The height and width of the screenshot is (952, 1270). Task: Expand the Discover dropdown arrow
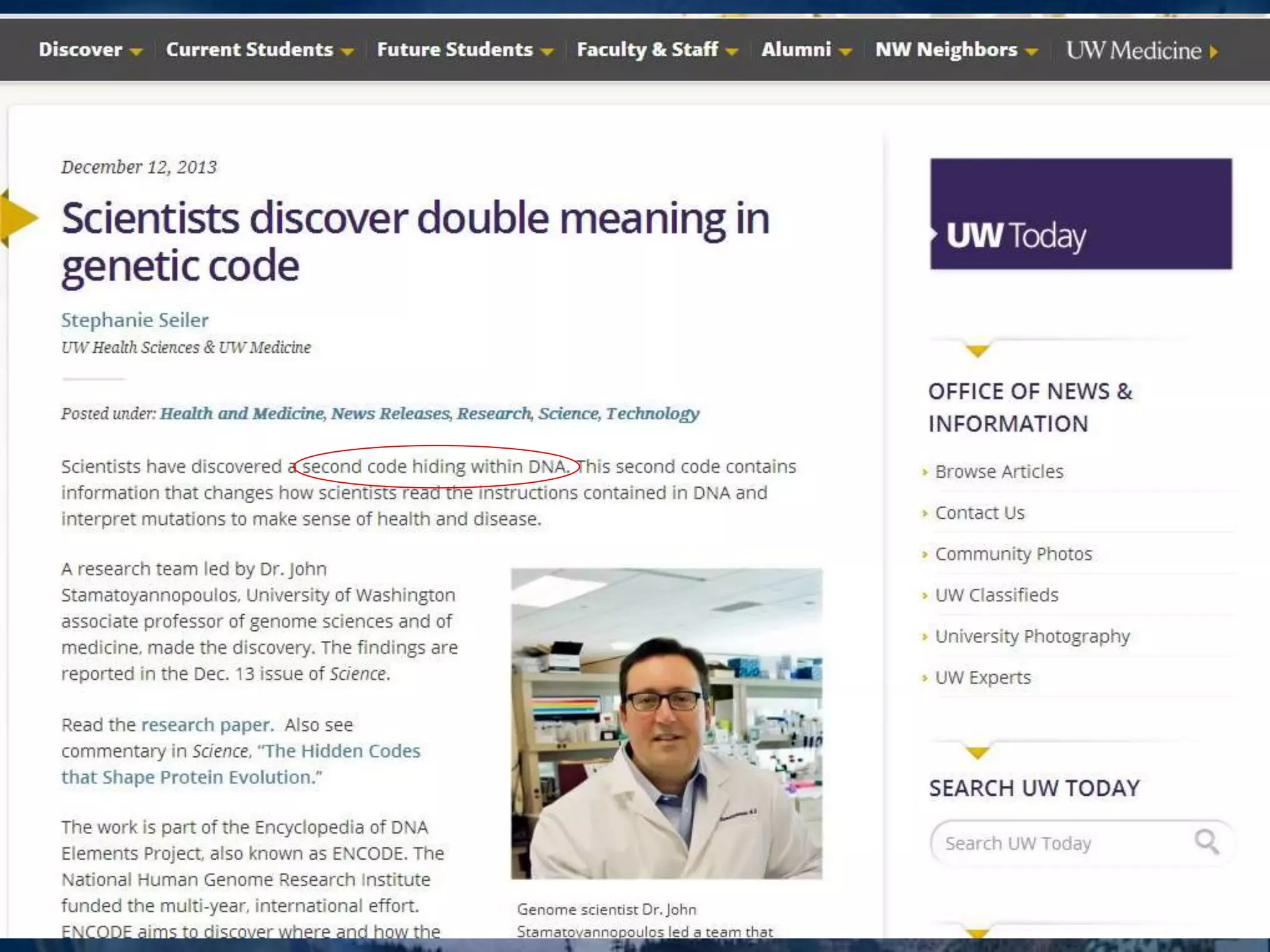136,52
